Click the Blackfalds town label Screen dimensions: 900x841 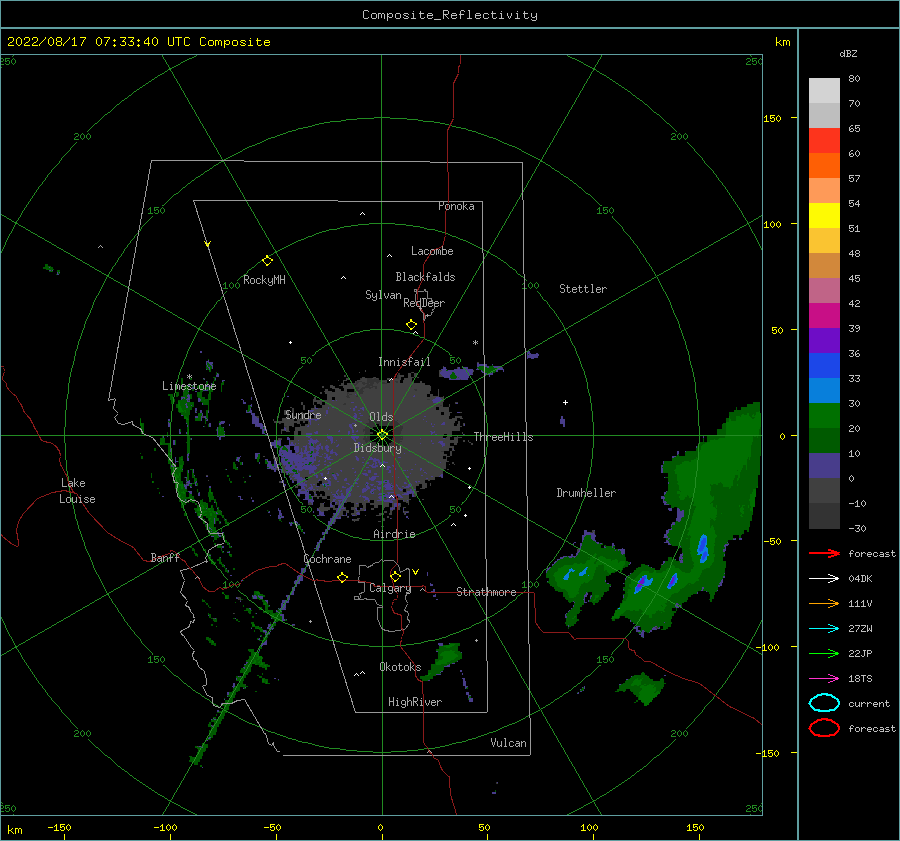[425, 277]
